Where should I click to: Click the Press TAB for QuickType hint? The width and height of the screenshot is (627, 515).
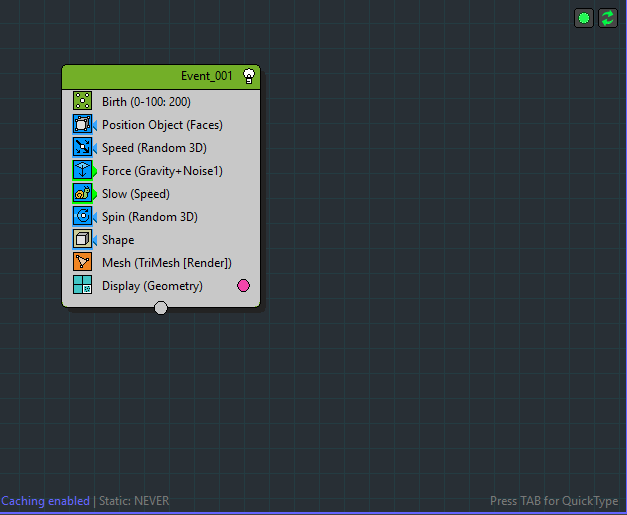(x=553, y=501)
